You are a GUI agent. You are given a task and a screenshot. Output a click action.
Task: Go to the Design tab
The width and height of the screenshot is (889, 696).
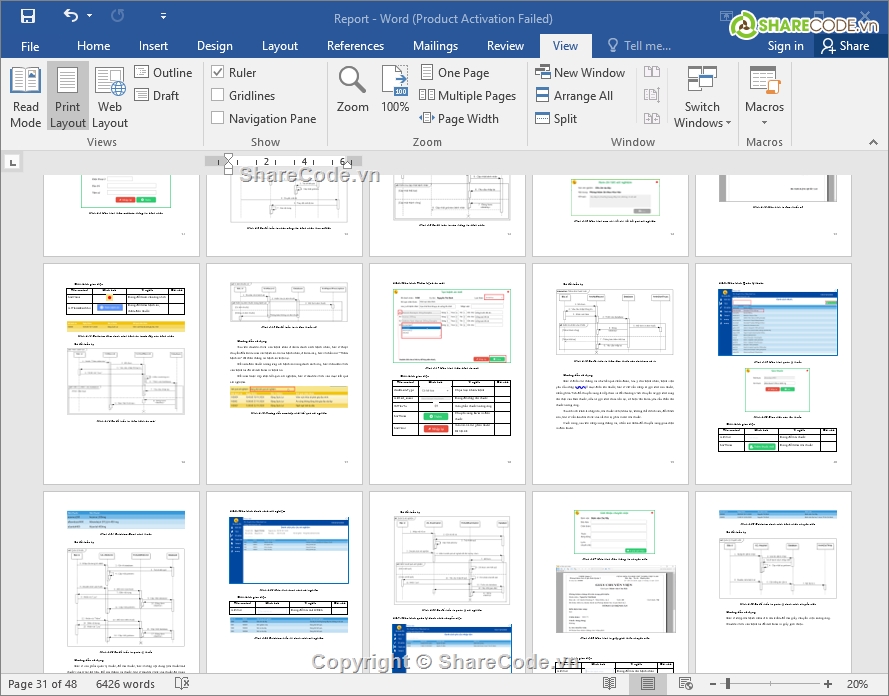(x=214, y=46)
